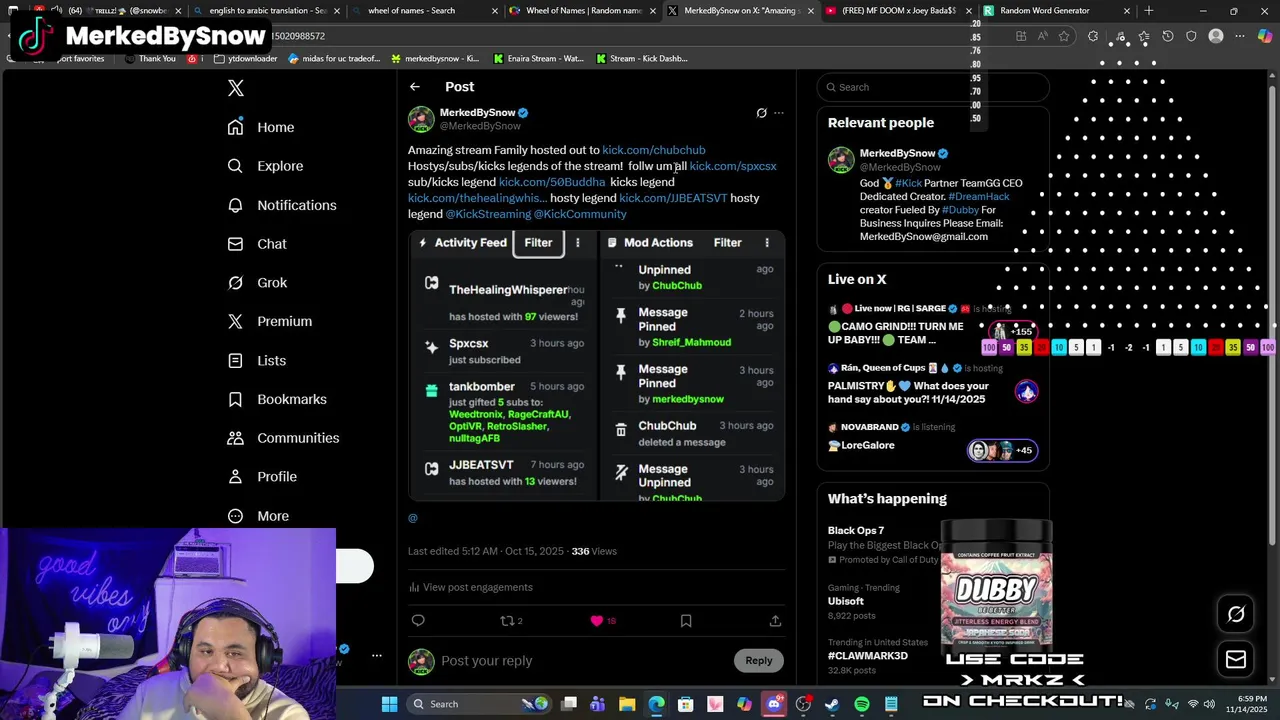This screenshot has height=720, width=1280.
Task: Open the Activity Feed screenshot image
Action: pyautogui.click(x=596, y=365)
